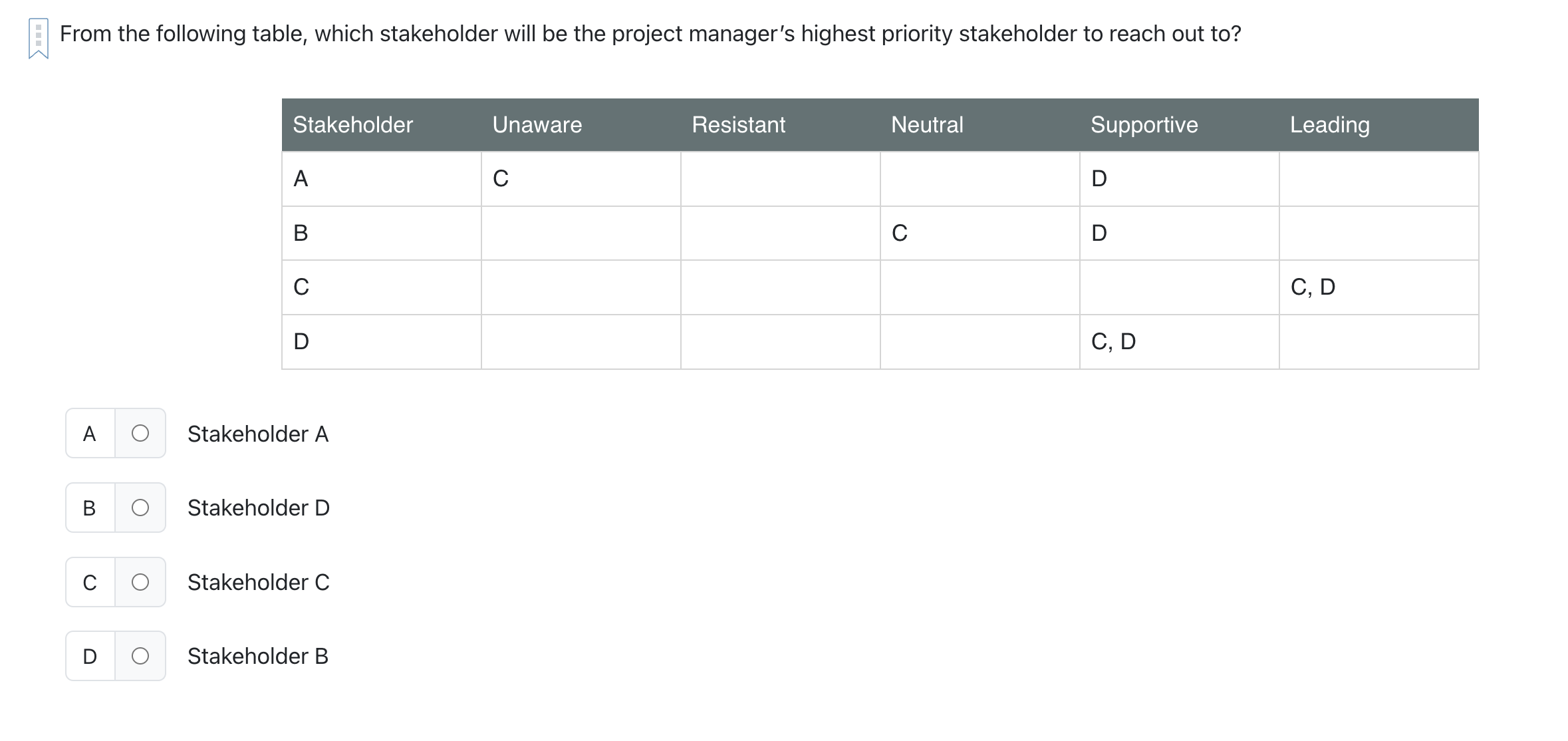Click the Neutral column header

(x=928, y=124)
